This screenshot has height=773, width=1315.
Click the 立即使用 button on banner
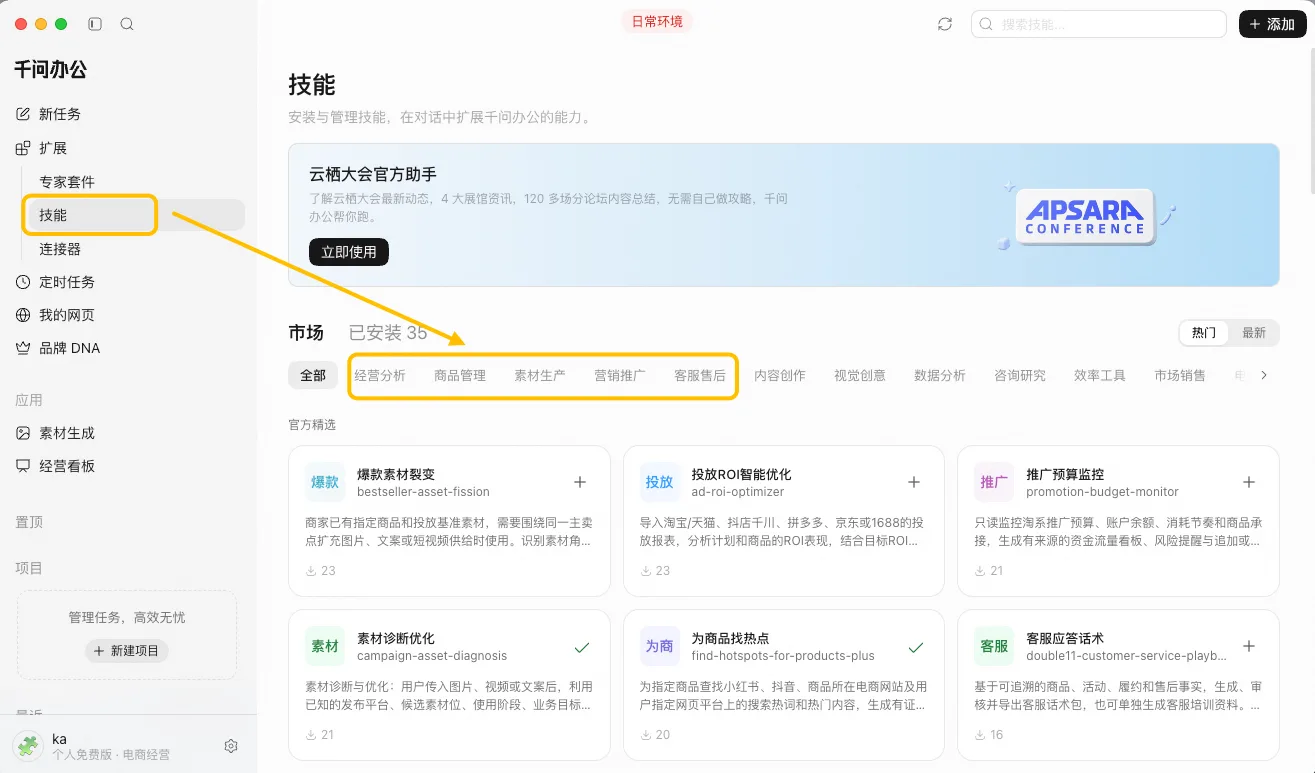(349, 252)
